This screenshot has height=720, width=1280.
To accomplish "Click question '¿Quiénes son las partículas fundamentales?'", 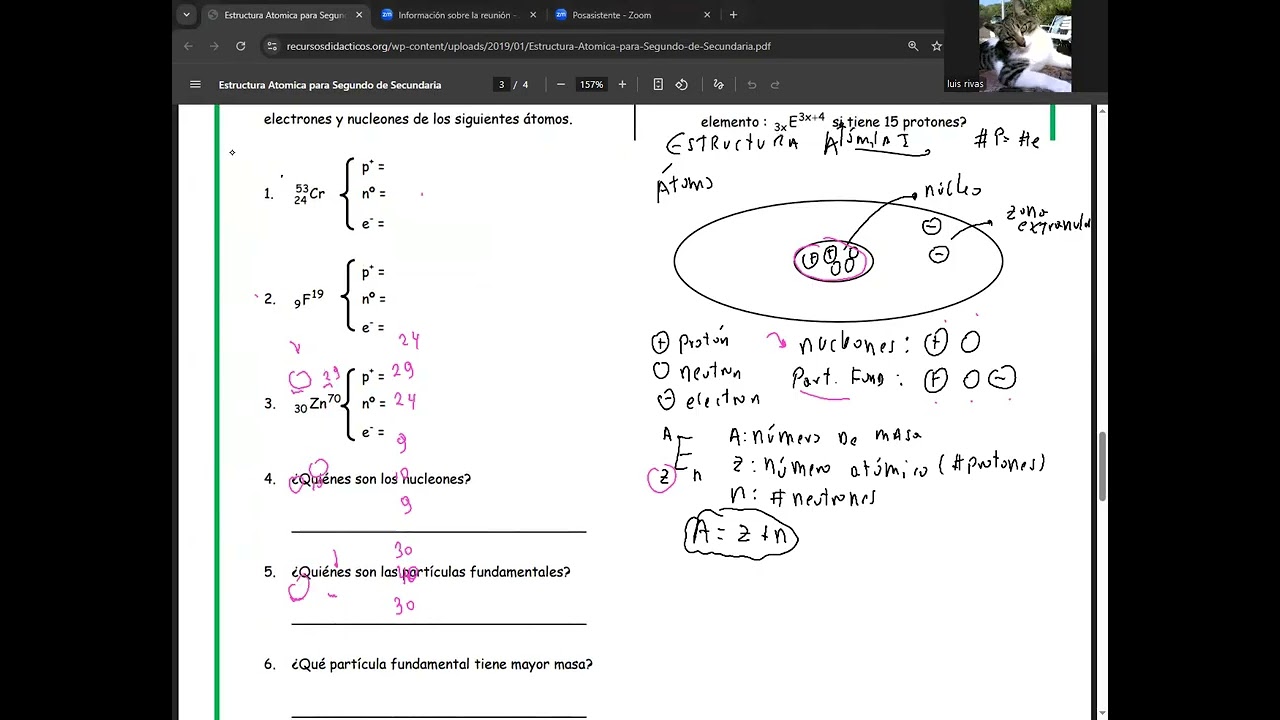I will click(431, 572).
